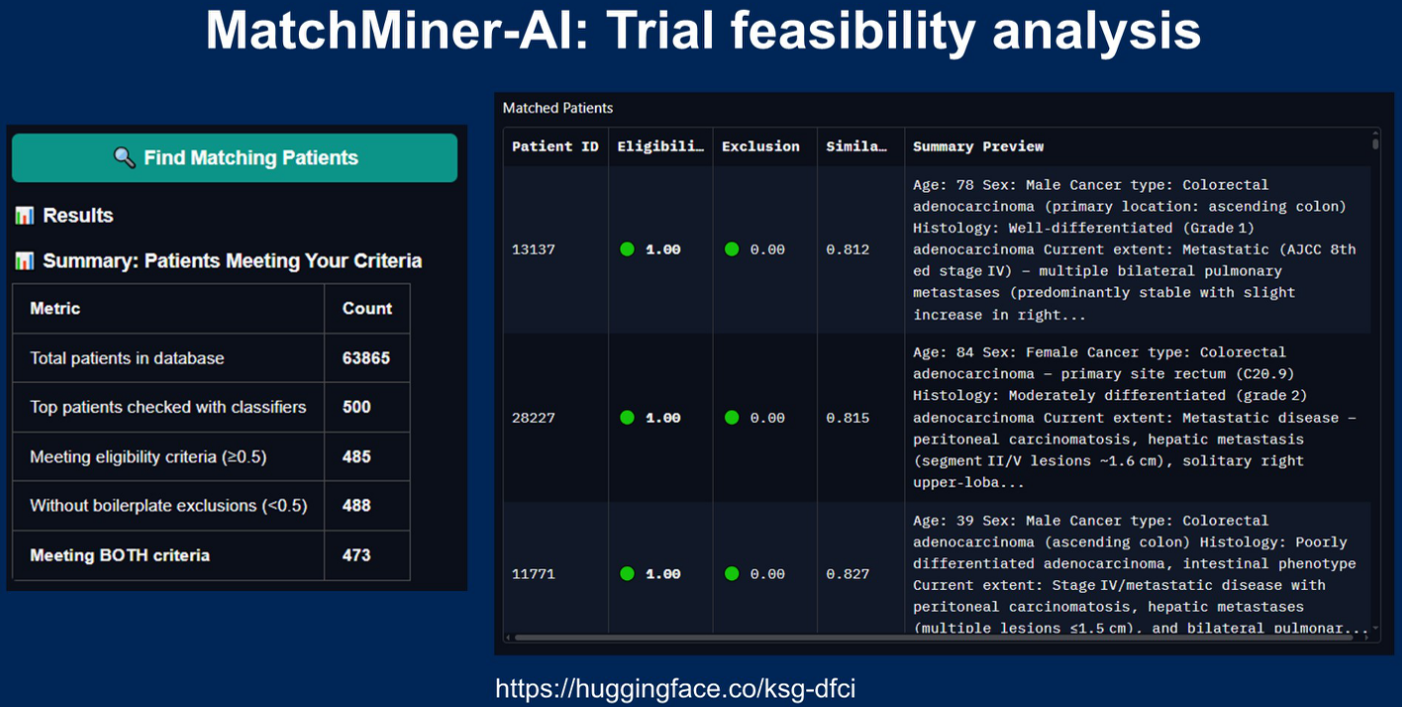Sort by the Patient ID column header
1402x707 pixels.
(x=555, y=147)
